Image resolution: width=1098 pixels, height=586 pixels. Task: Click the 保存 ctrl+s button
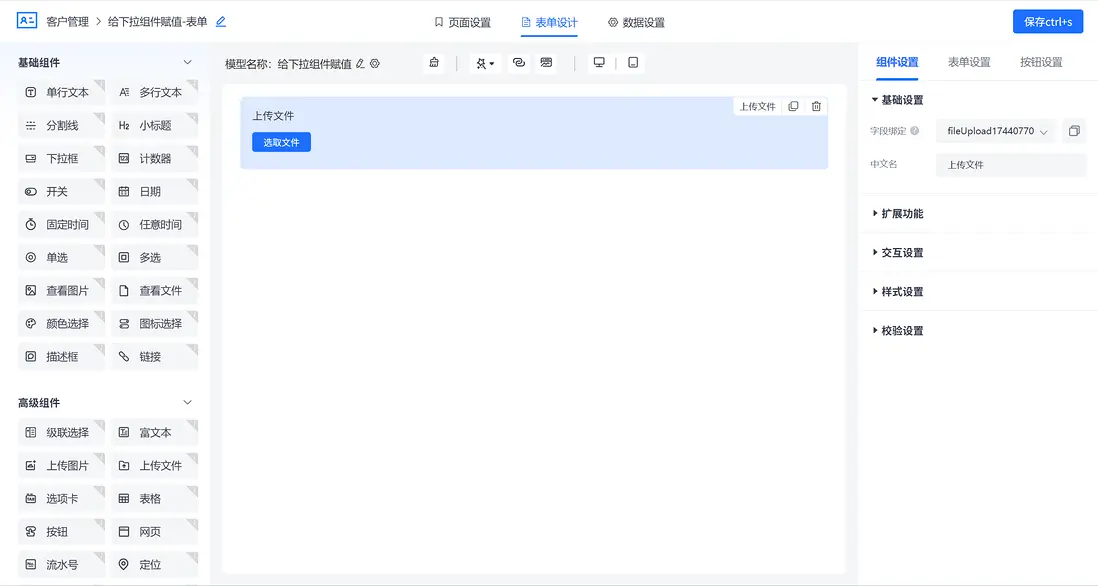1047,20
